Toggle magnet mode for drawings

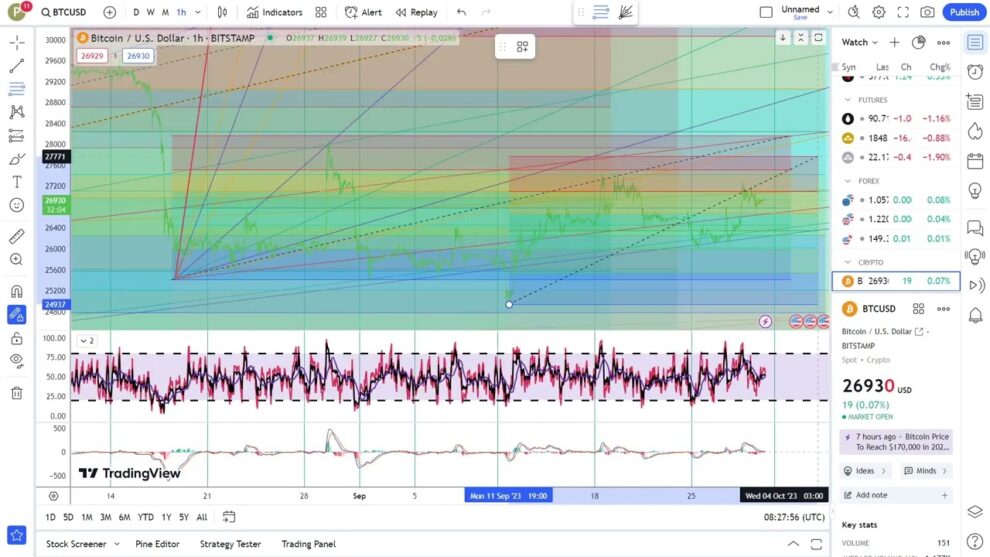[17, 291]
